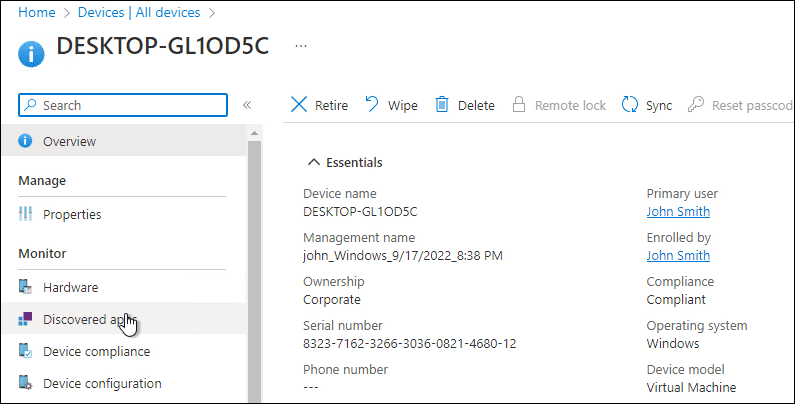
Task: Click the Overview info icon in sidebar
Action: (x=25, y=140)
